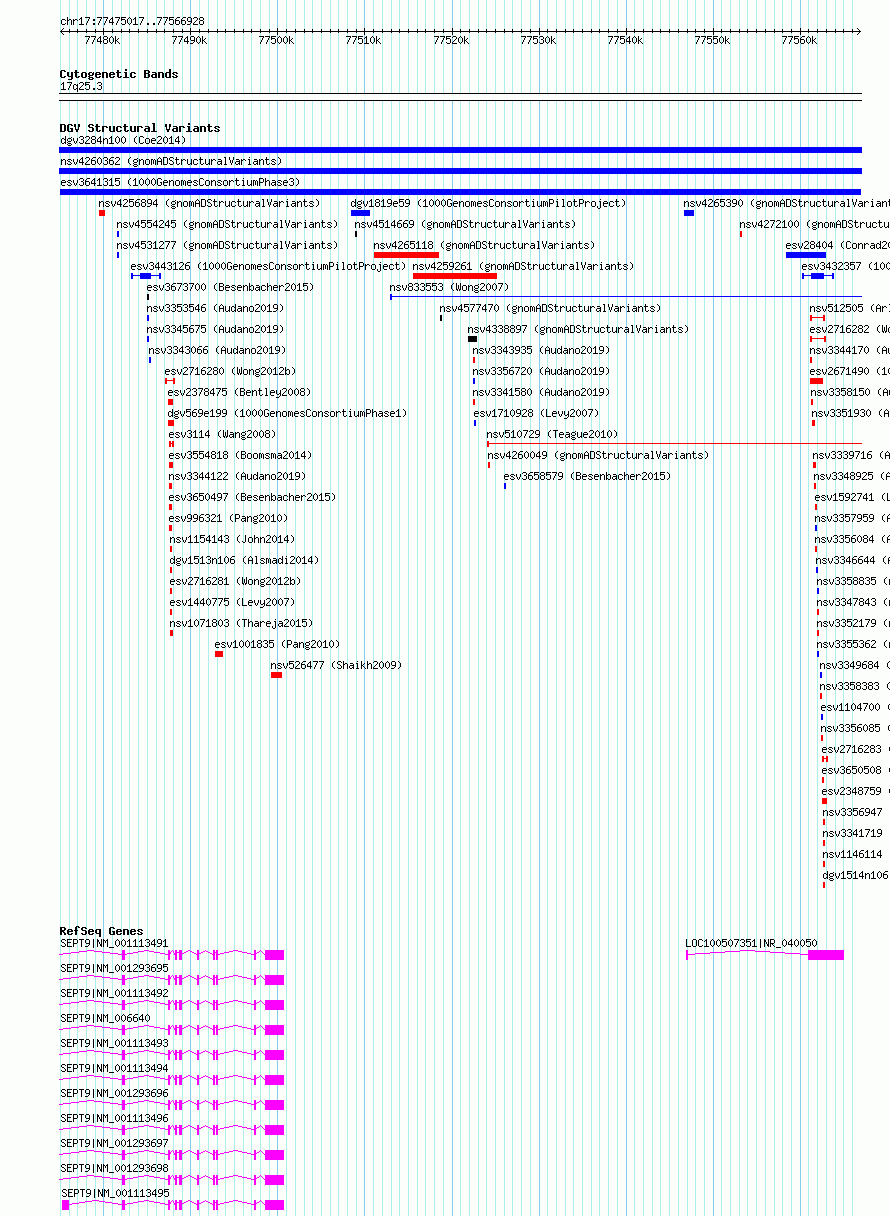Select the esv28404 Conrad variant label

pos(837,245)
